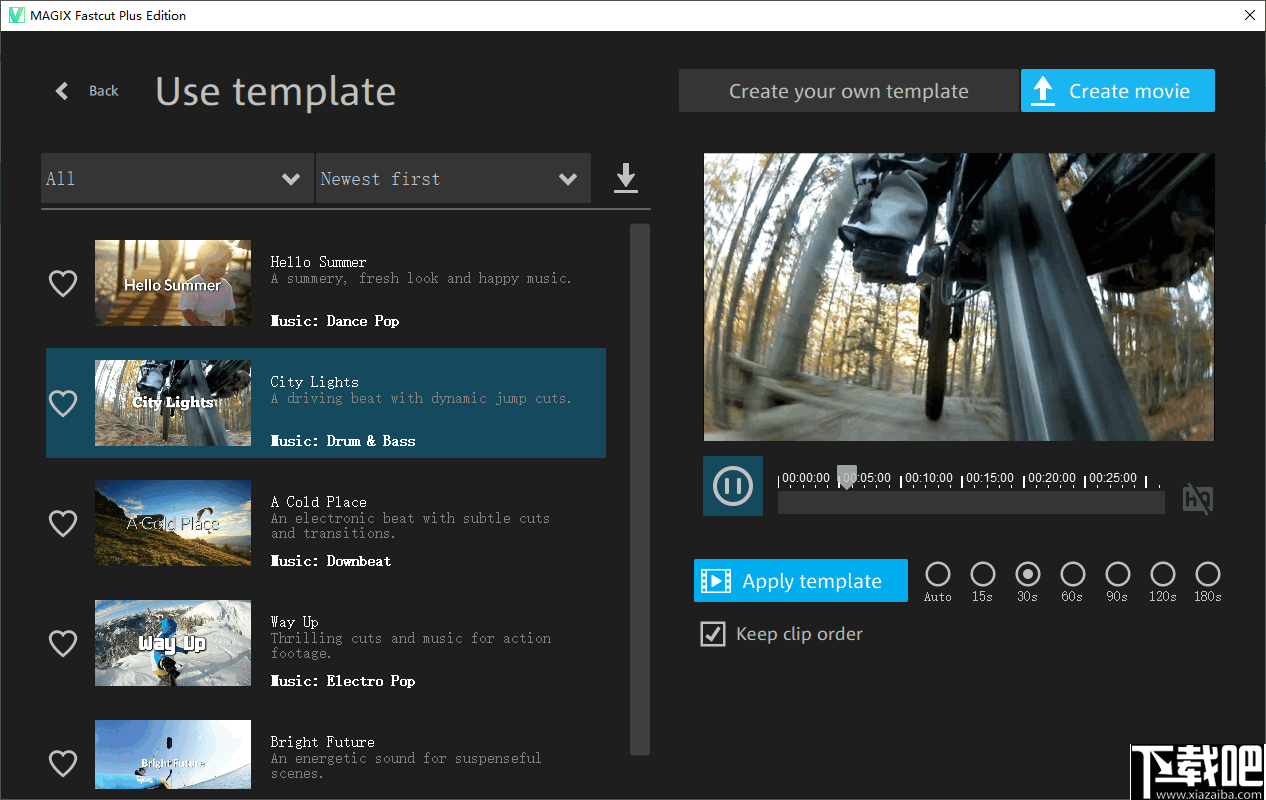The height and width of the screenshot is (800, 1266).
Task: Click the download templates arrow icon
Action: pos(625,178)
